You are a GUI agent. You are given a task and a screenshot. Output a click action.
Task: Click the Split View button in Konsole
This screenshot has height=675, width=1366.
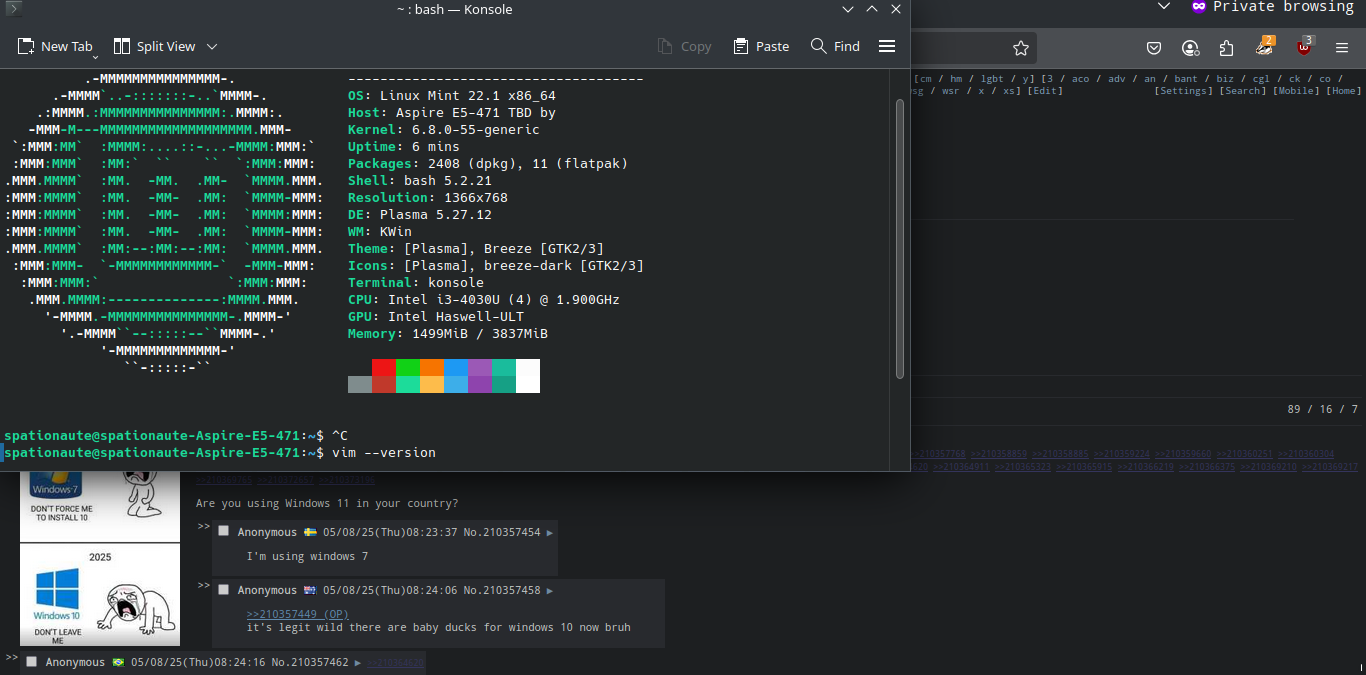(x=154, y=46)
